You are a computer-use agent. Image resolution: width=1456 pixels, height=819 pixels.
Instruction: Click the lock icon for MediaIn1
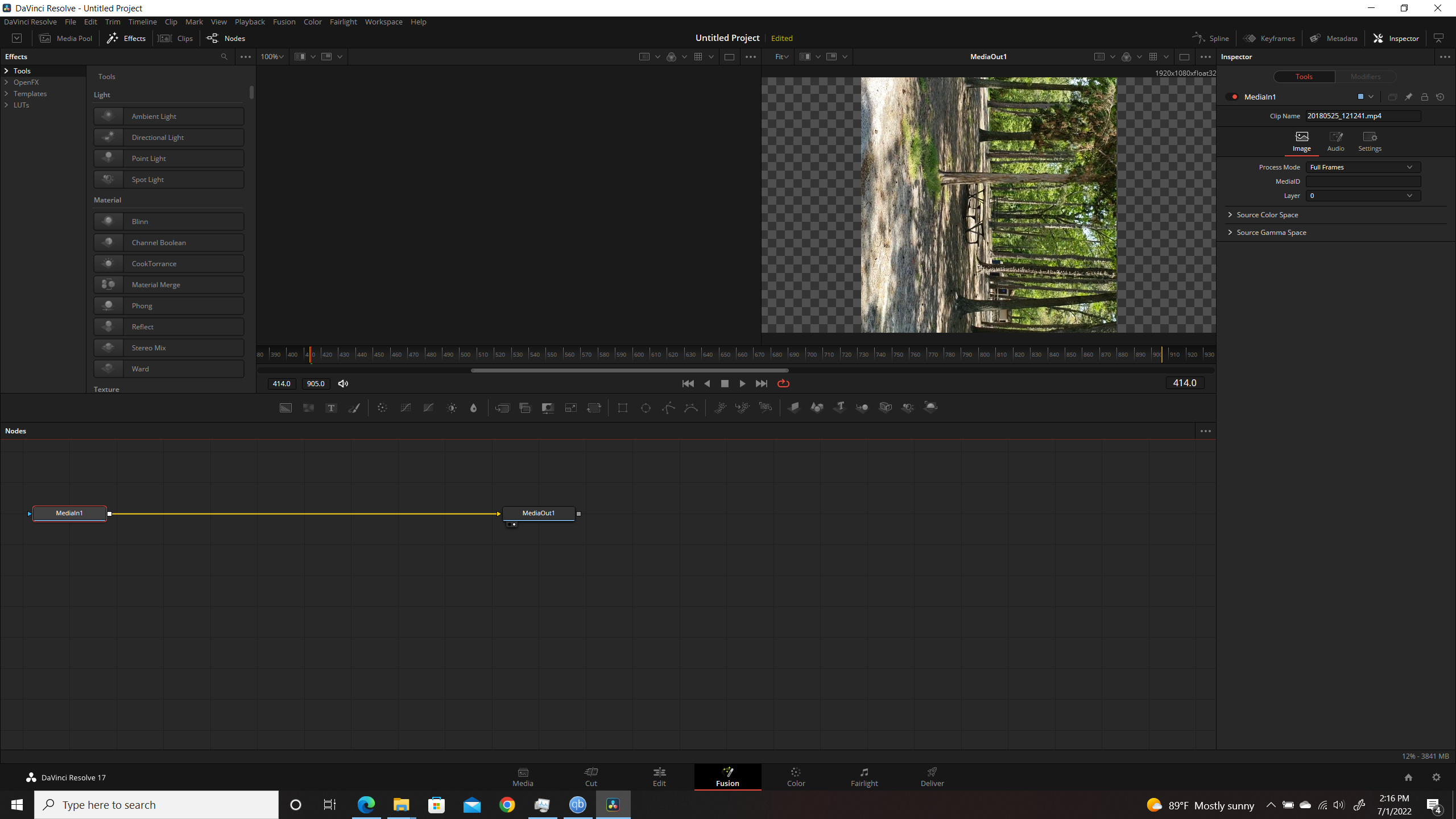point(1424,97)
